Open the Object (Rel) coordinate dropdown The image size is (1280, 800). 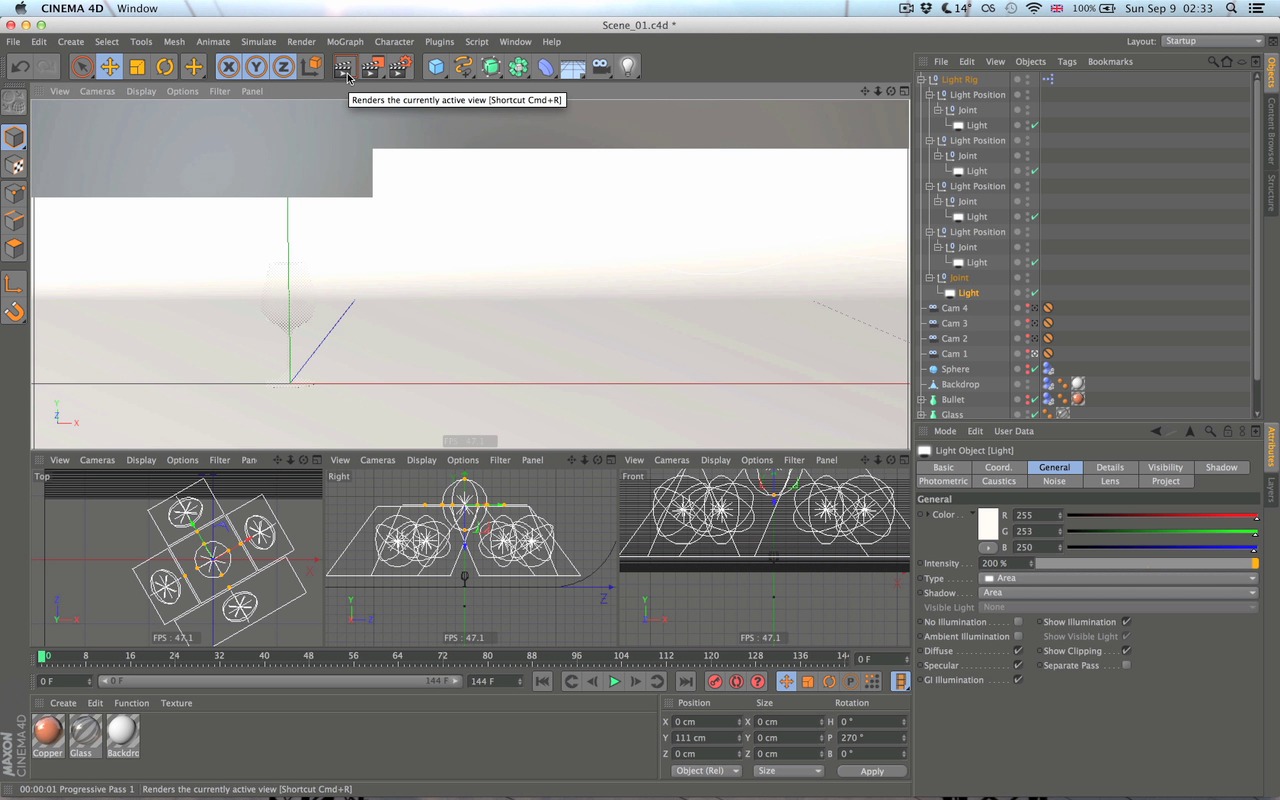707,771
